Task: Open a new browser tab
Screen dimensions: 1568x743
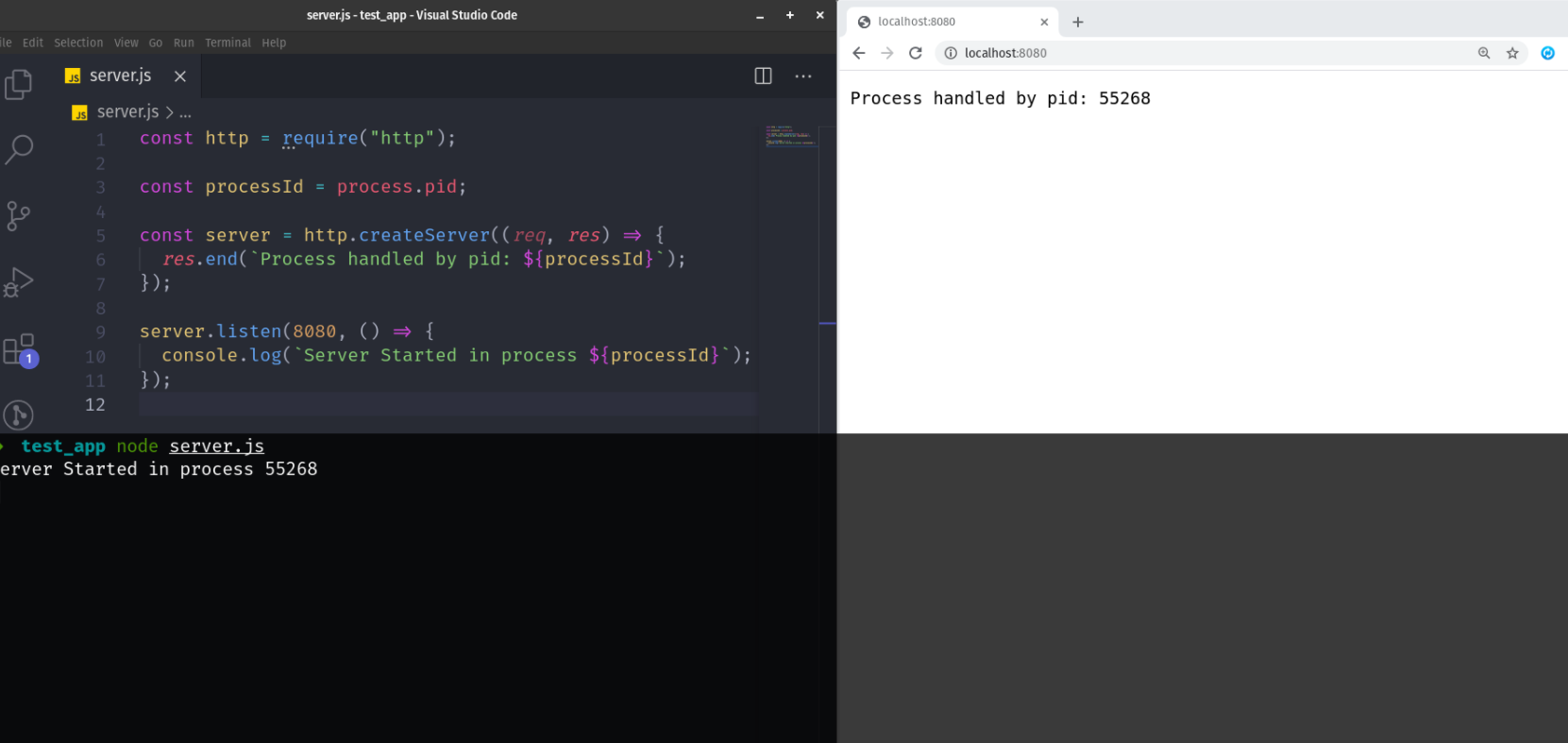Action: (1078, 22)
